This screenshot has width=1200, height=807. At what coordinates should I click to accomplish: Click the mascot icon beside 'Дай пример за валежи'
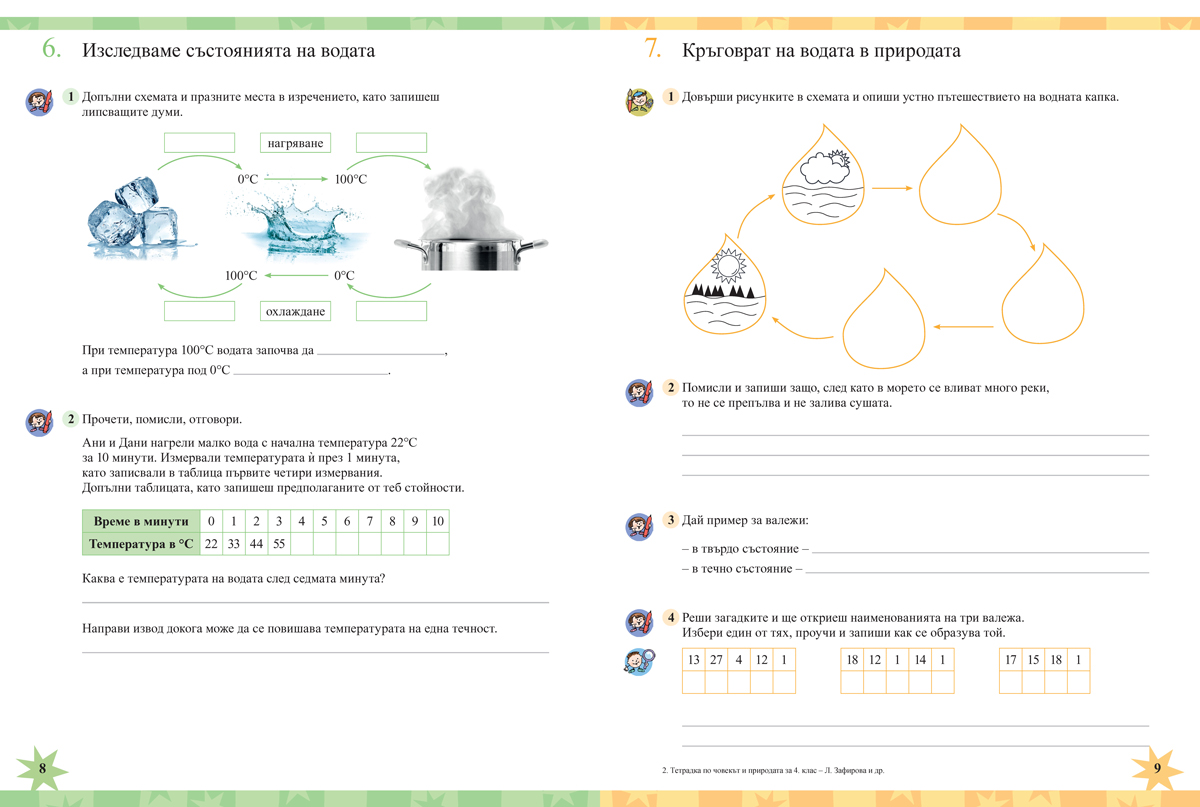[640, 521]
